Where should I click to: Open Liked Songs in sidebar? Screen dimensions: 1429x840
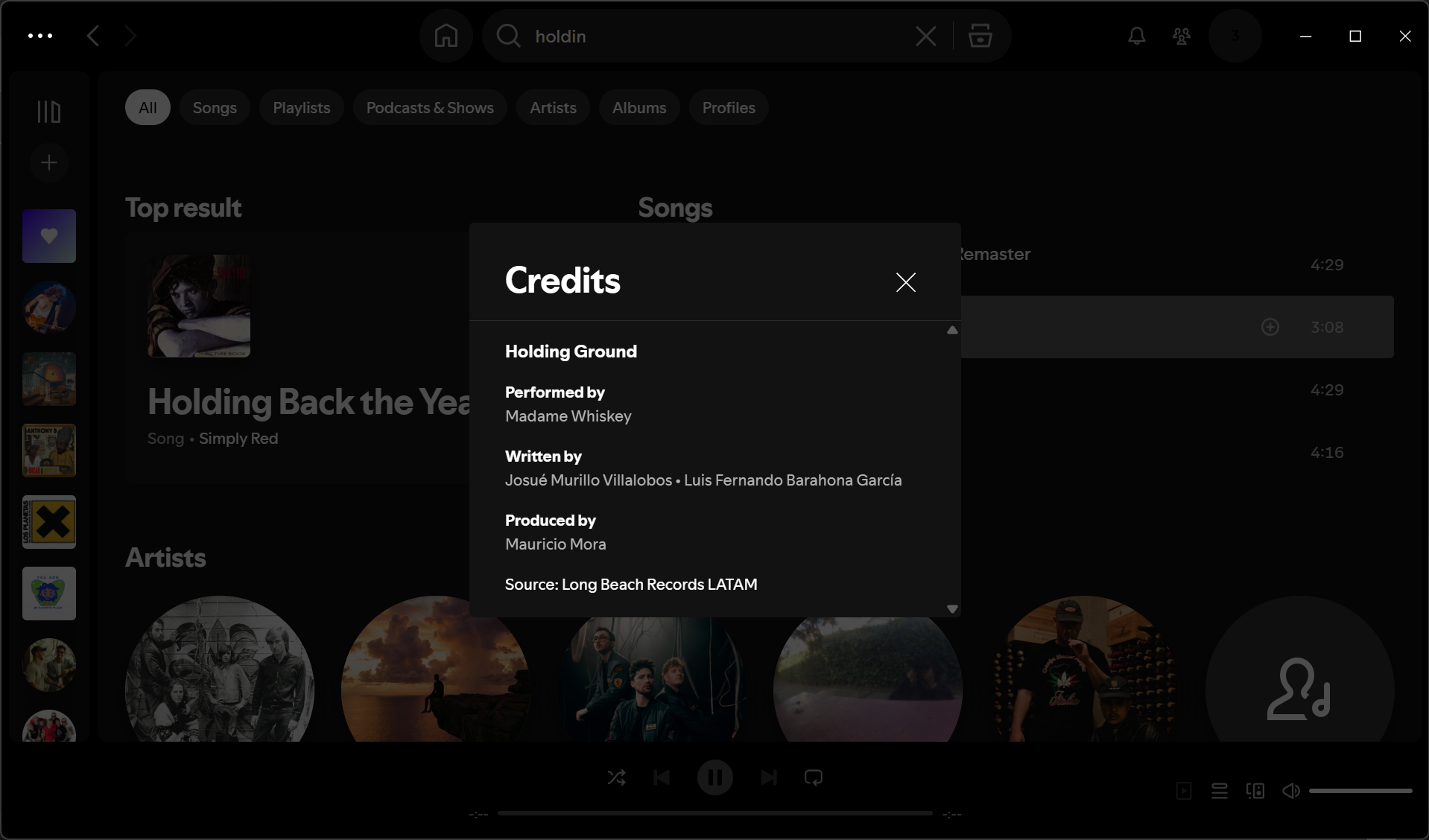(x=49, y=236)
